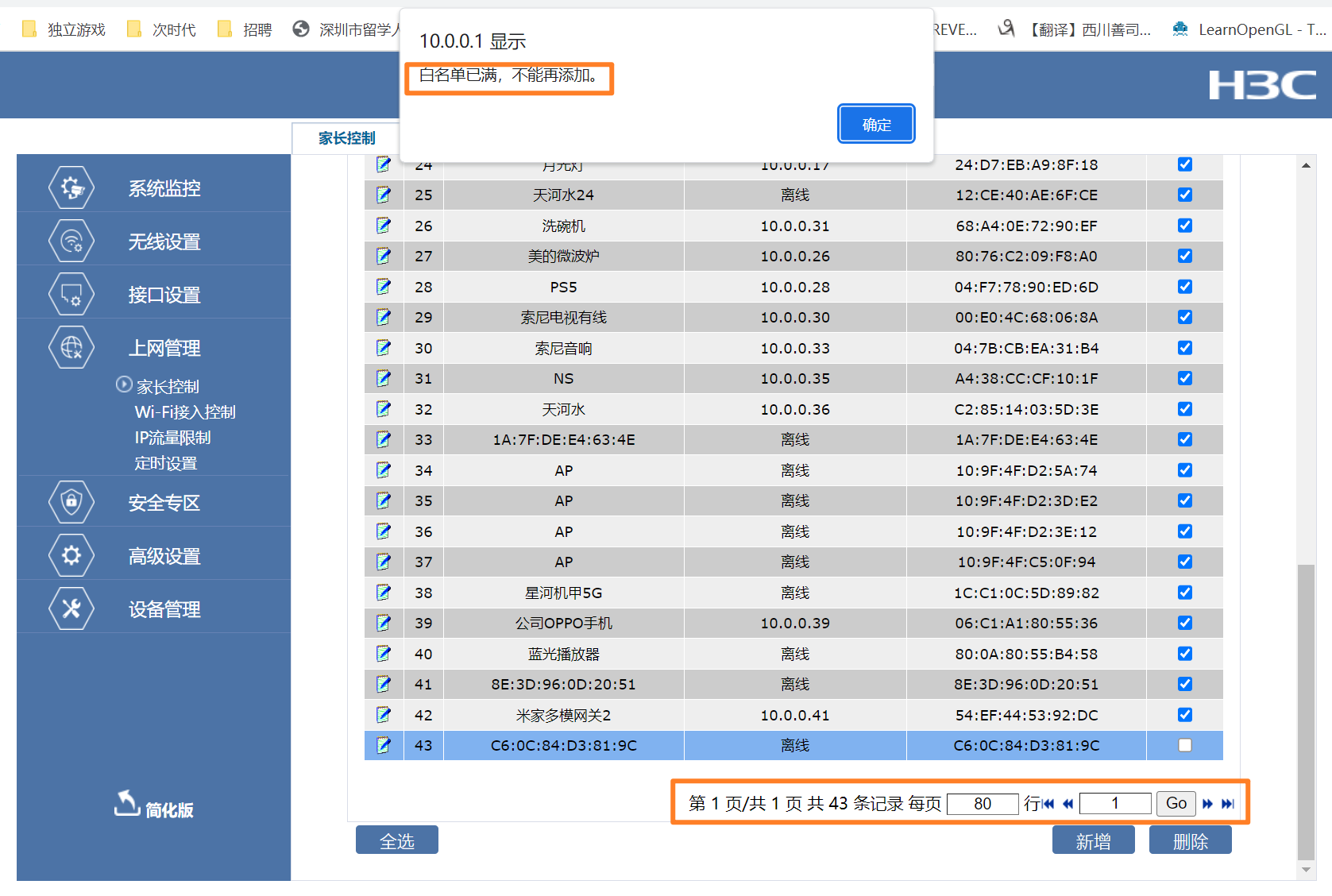Open the 接口设置 interface icon

point(71,295)
